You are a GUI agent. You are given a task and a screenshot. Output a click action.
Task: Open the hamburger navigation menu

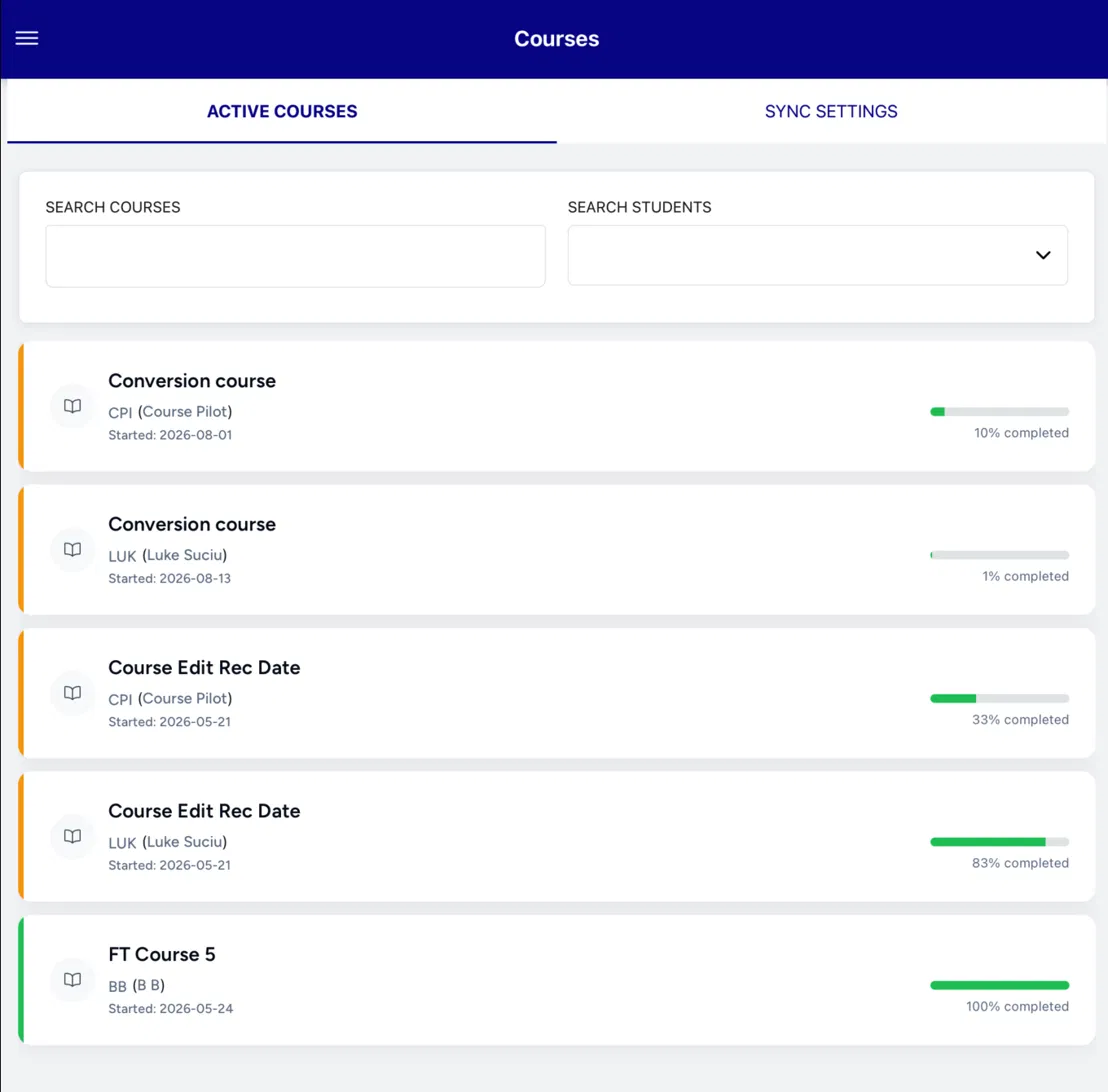tap(27, 38)
